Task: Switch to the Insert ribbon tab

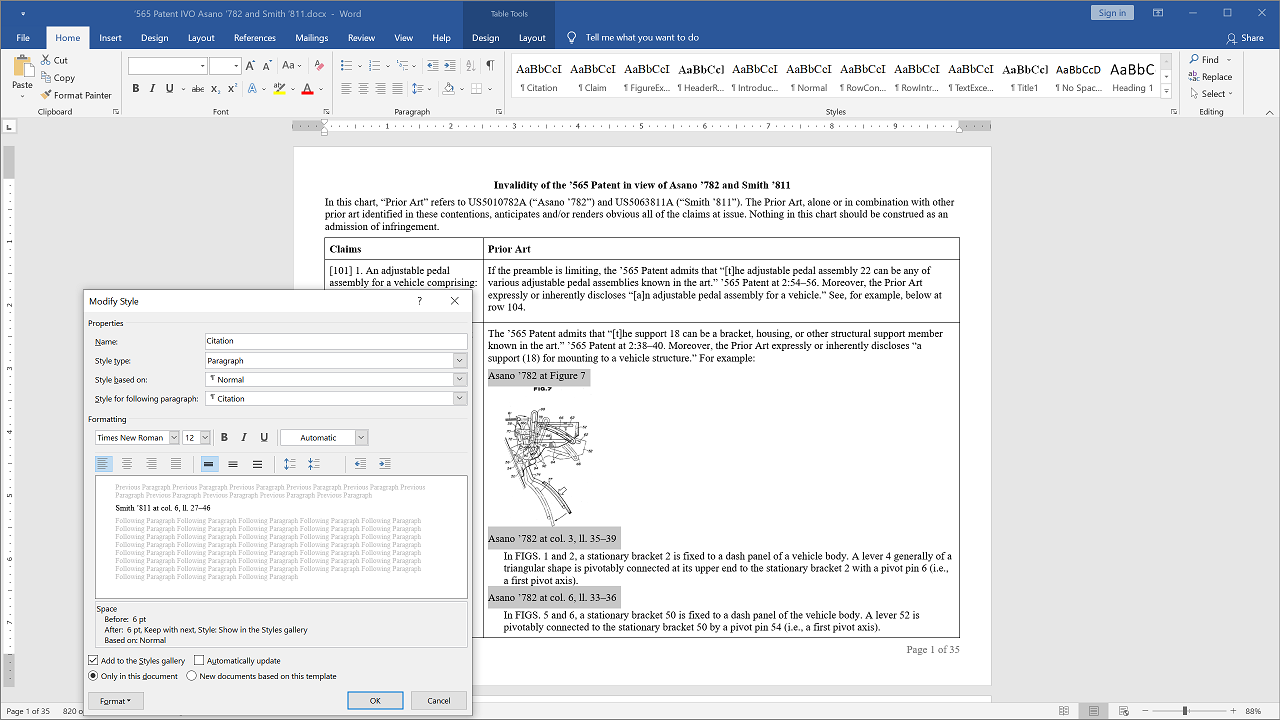Action: tap(110, 38)
